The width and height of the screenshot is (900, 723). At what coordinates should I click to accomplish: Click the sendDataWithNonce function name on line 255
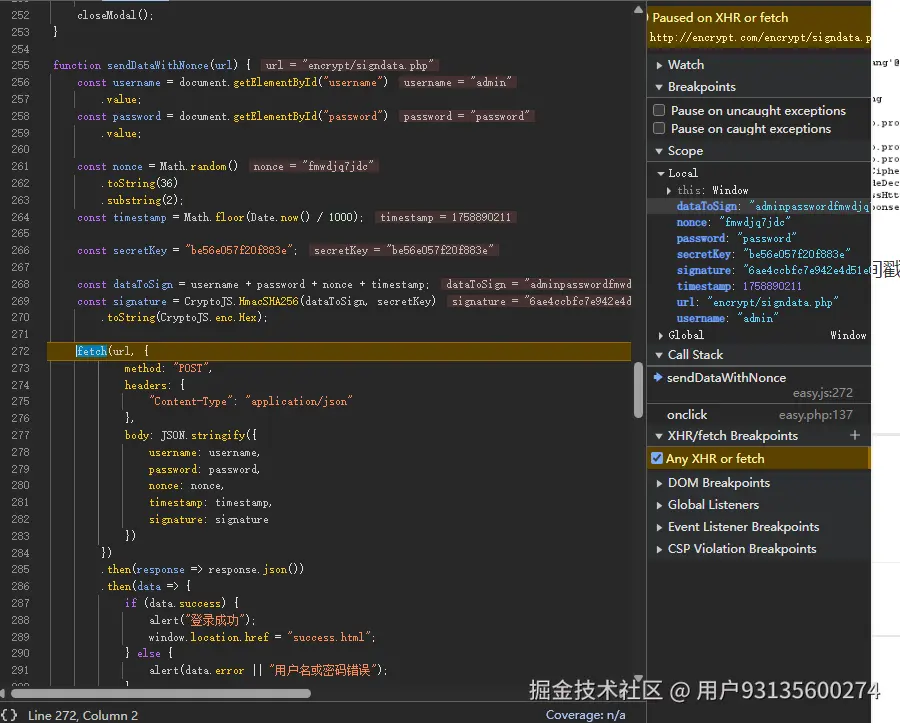click(158, 65)
